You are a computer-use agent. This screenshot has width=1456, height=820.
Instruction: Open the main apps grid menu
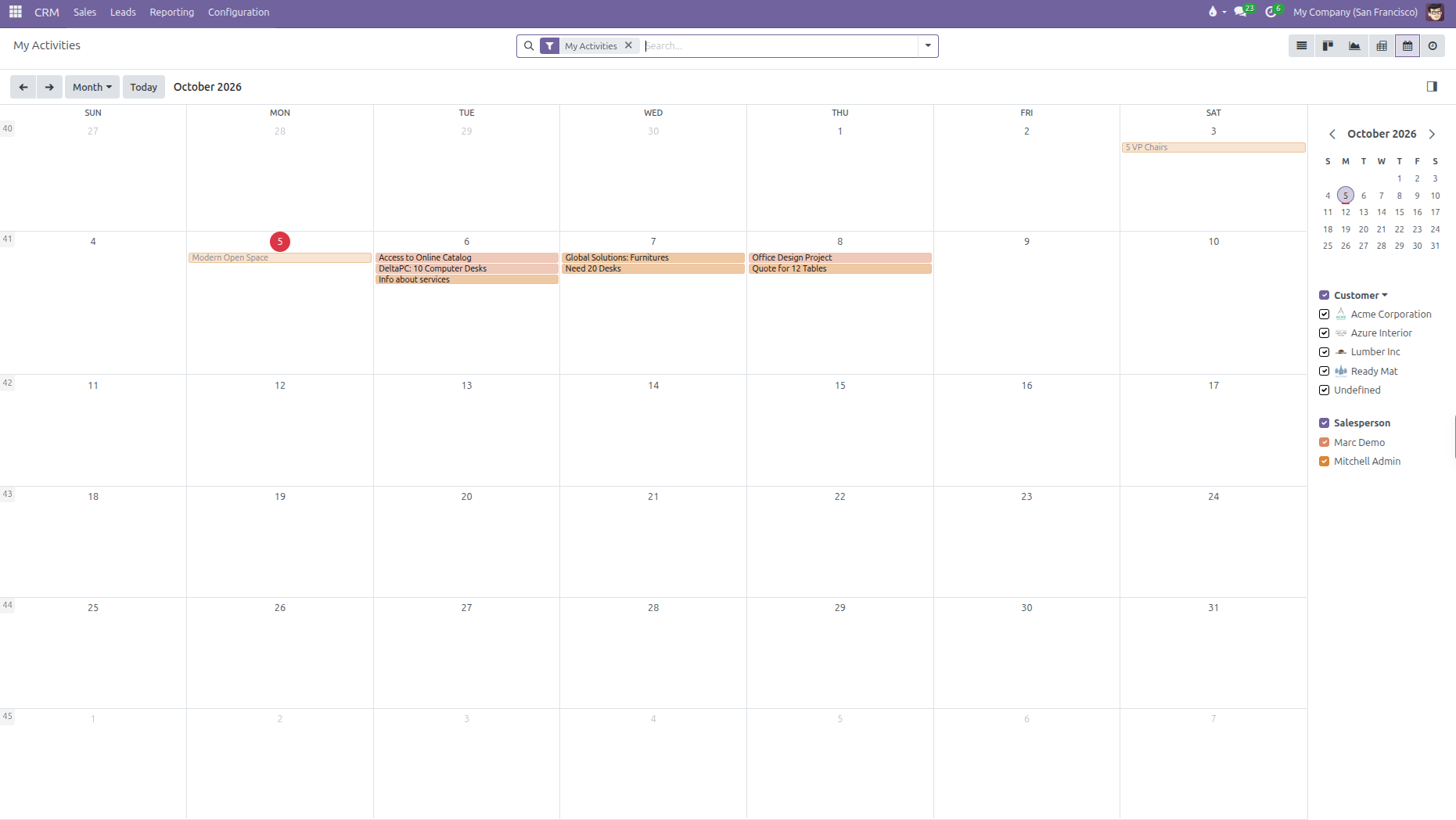(x=16, y=12)
